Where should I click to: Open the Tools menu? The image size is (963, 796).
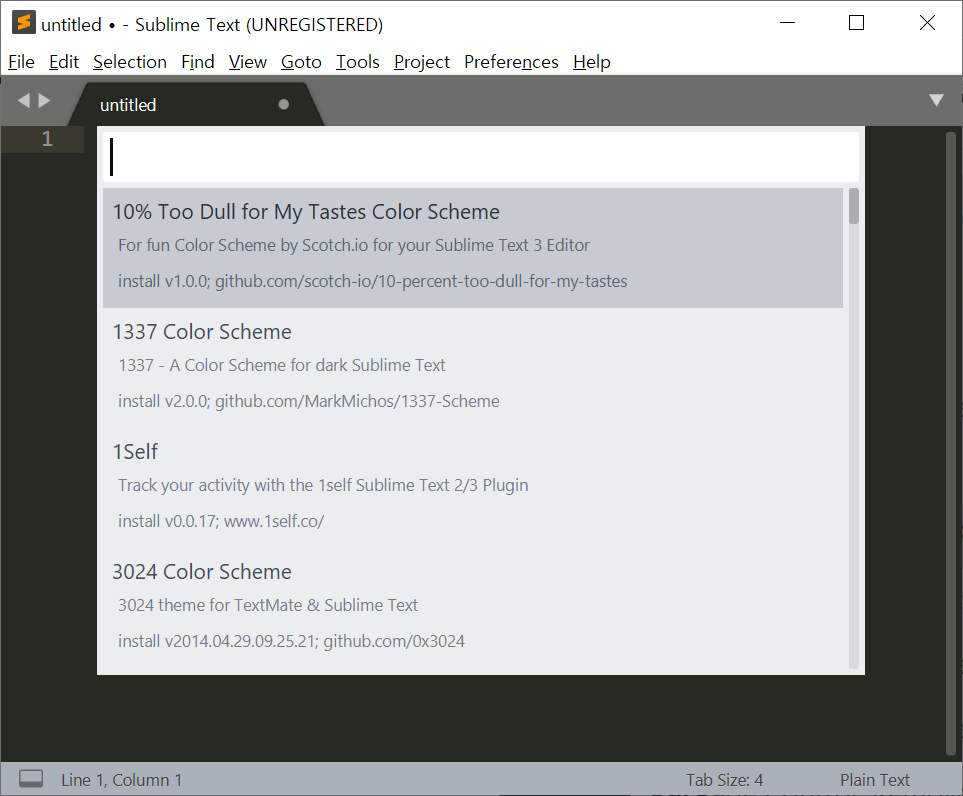click(357, 62)
